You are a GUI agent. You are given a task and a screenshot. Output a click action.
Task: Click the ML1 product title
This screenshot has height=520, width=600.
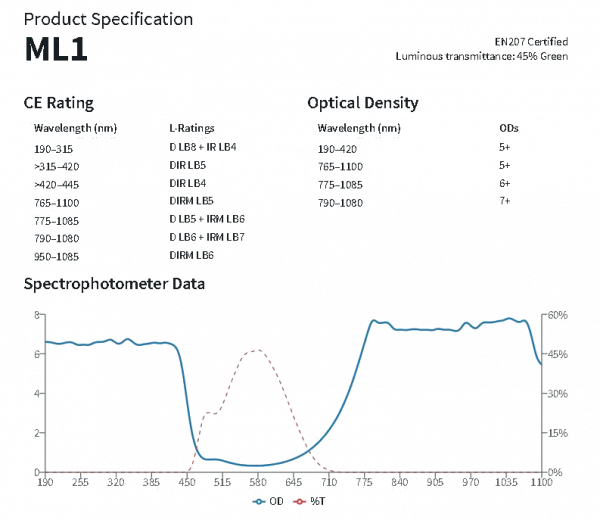coord(55,51)
